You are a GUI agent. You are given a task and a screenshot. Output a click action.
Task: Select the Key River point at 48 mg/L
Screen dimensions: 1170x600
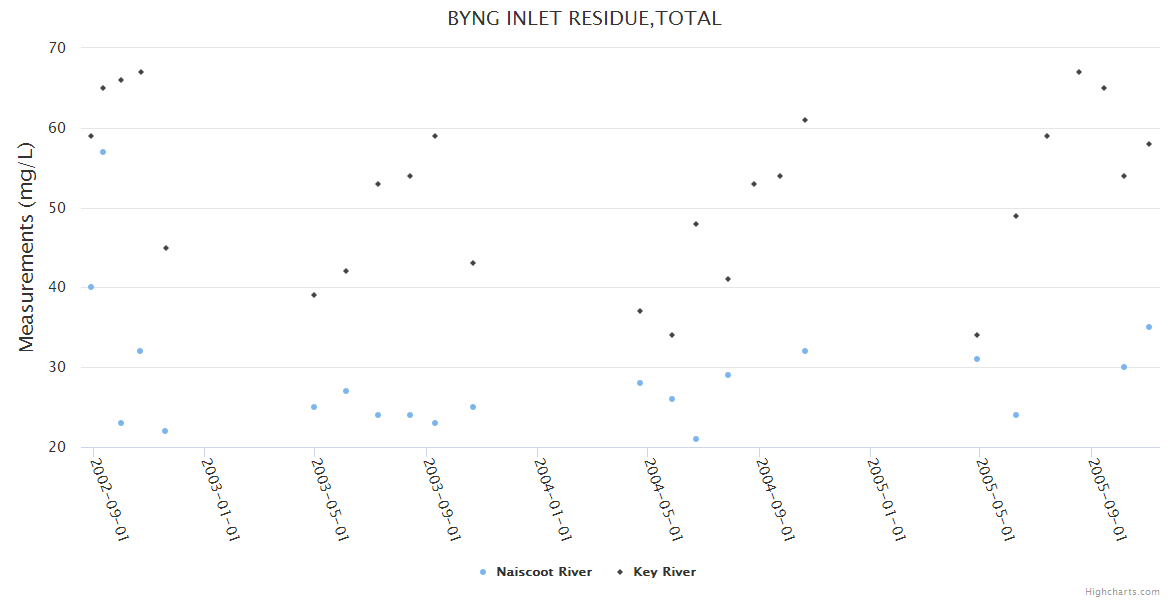[696, 224]
